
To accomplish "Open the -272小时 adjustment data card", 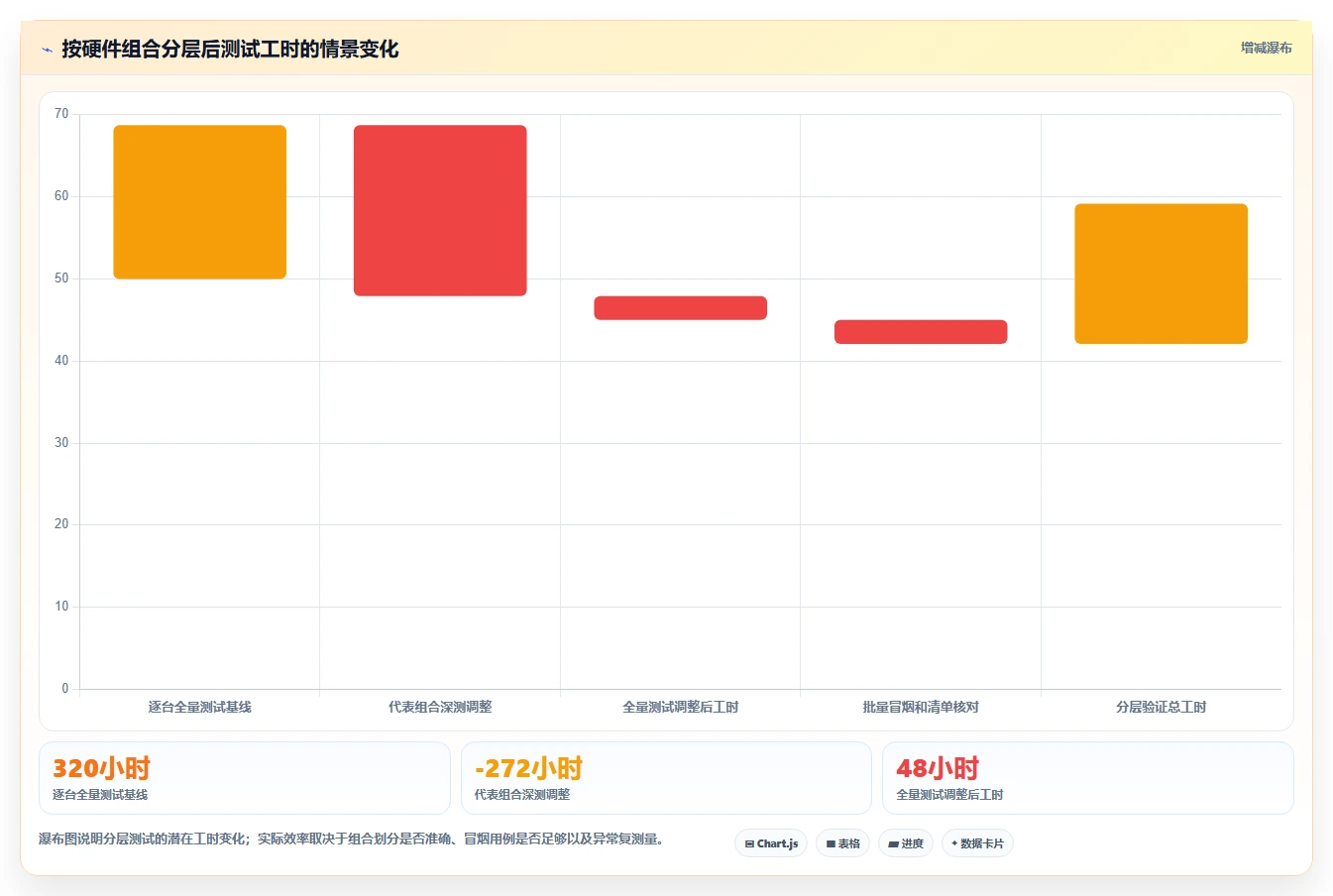I will pyautogui.click(x=666, y=778).
